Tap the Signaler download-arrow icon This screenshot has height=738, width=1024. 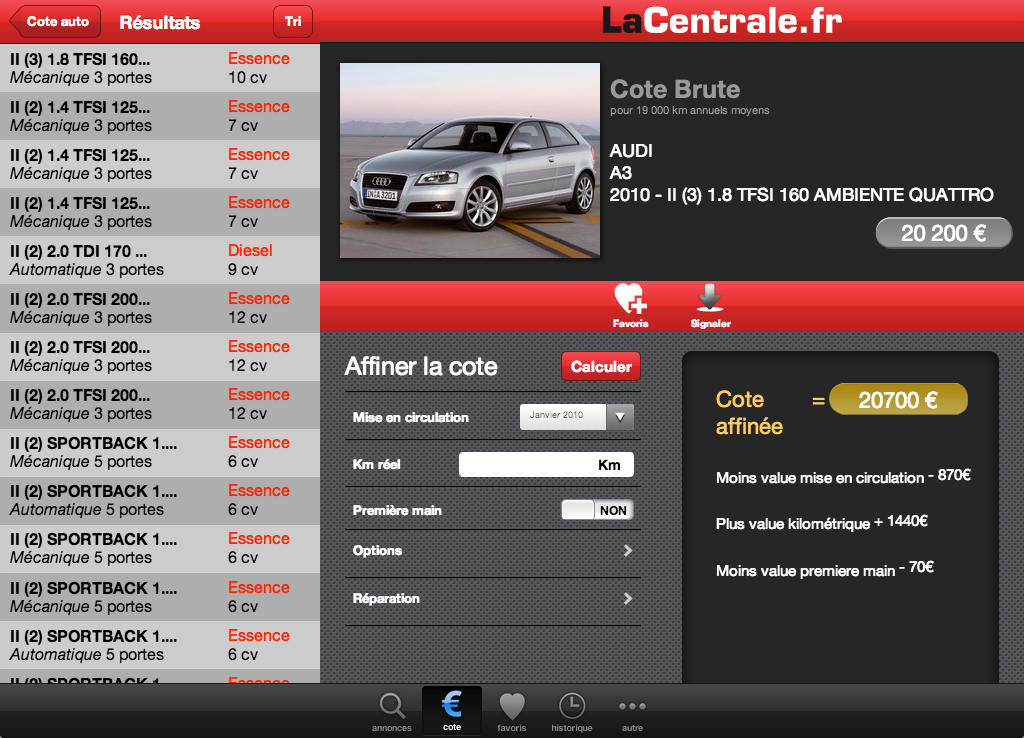(x=711, y=305)
